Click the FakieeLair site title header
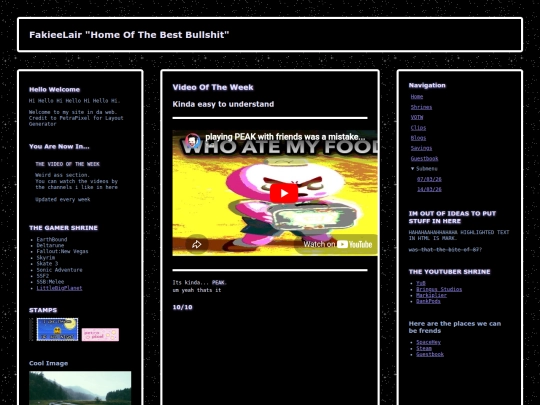This screenshot has width=540, height=405. coord(129,35)
